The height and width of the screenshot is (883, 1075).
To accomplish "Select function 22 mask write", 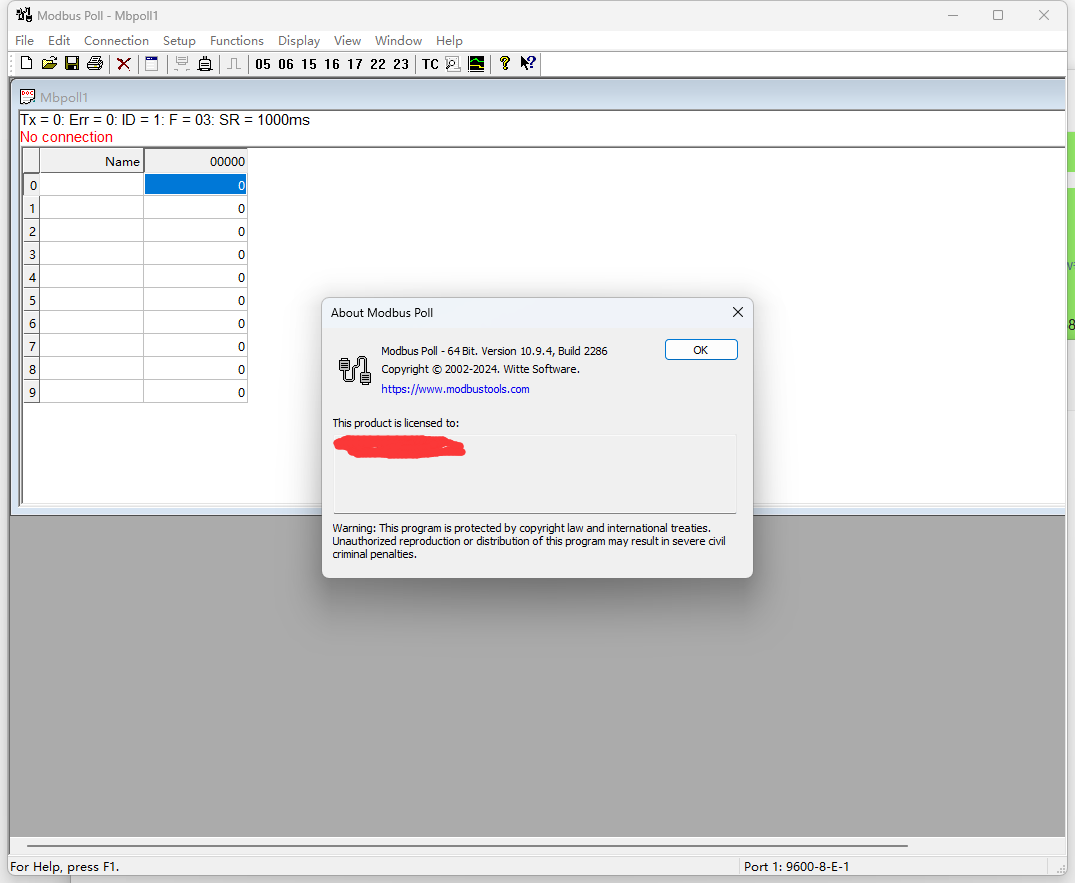I will click(378, 64).
